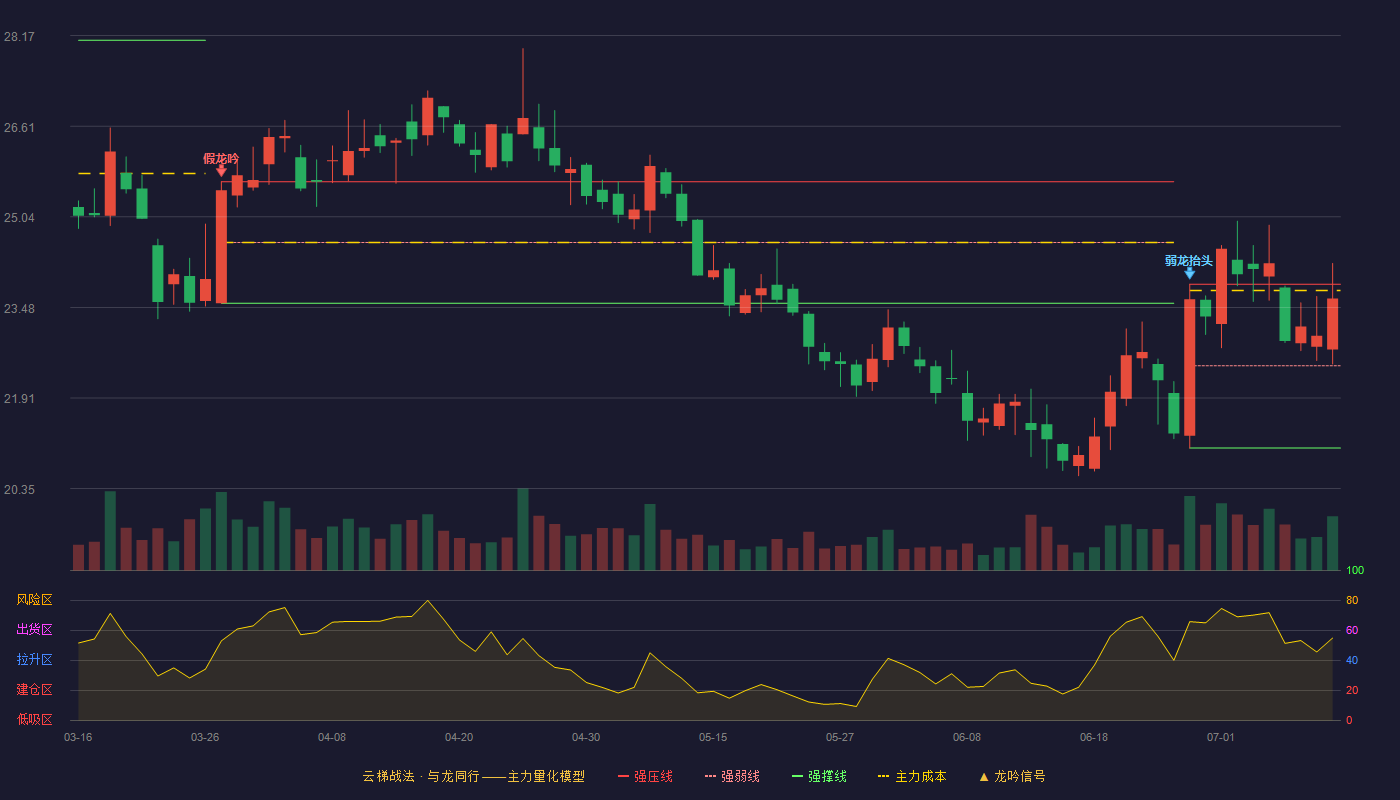Click the 0 indicator scale value

pos(1349,720)
